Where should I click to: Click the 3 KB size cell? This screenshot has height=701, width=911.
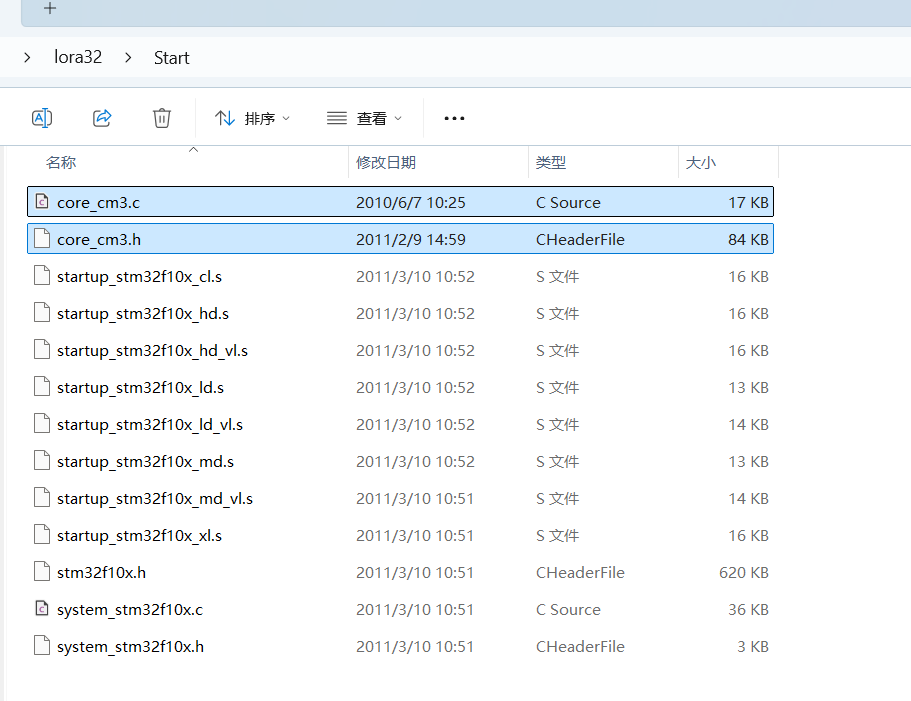(753, 647)
